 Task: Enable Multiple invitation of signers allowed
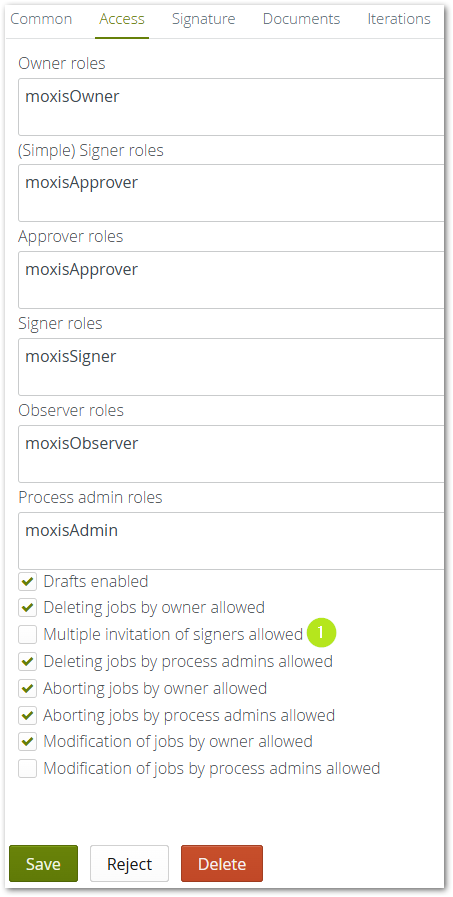(x=27, y=634)
